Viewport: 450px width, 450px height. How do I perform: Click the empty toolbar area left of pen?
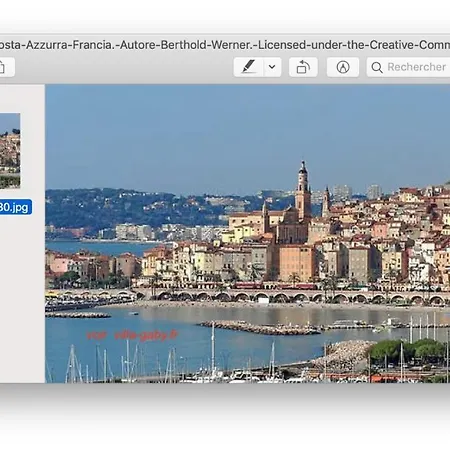tap(123, 67)
